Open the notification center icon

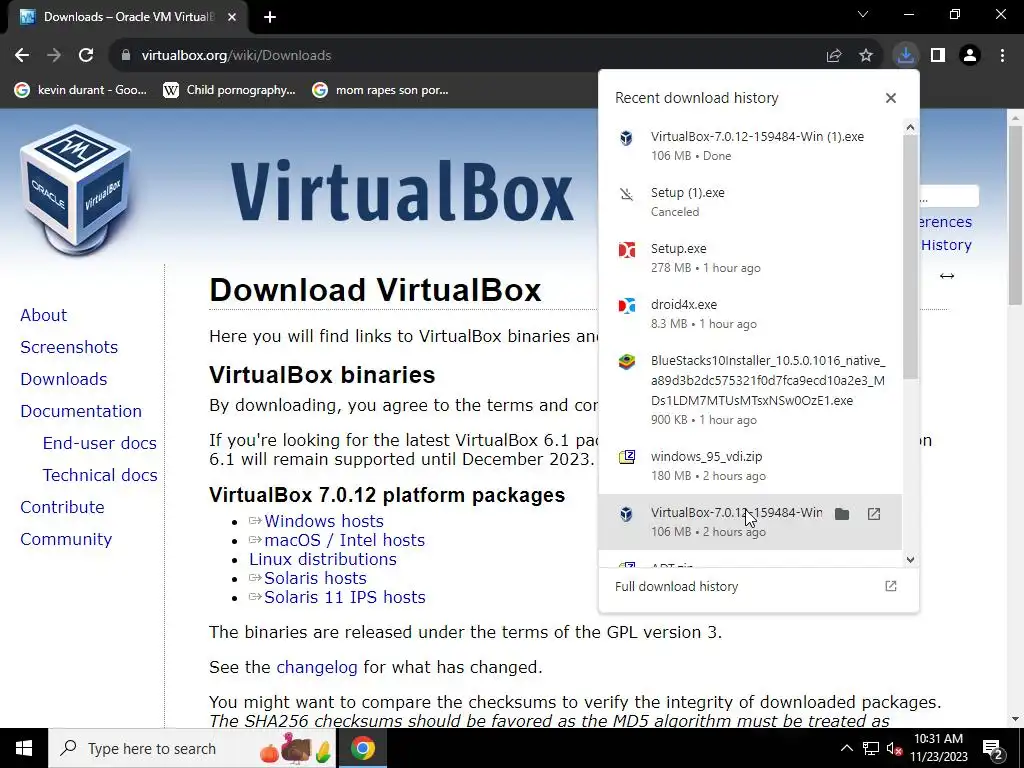[993, 748]
